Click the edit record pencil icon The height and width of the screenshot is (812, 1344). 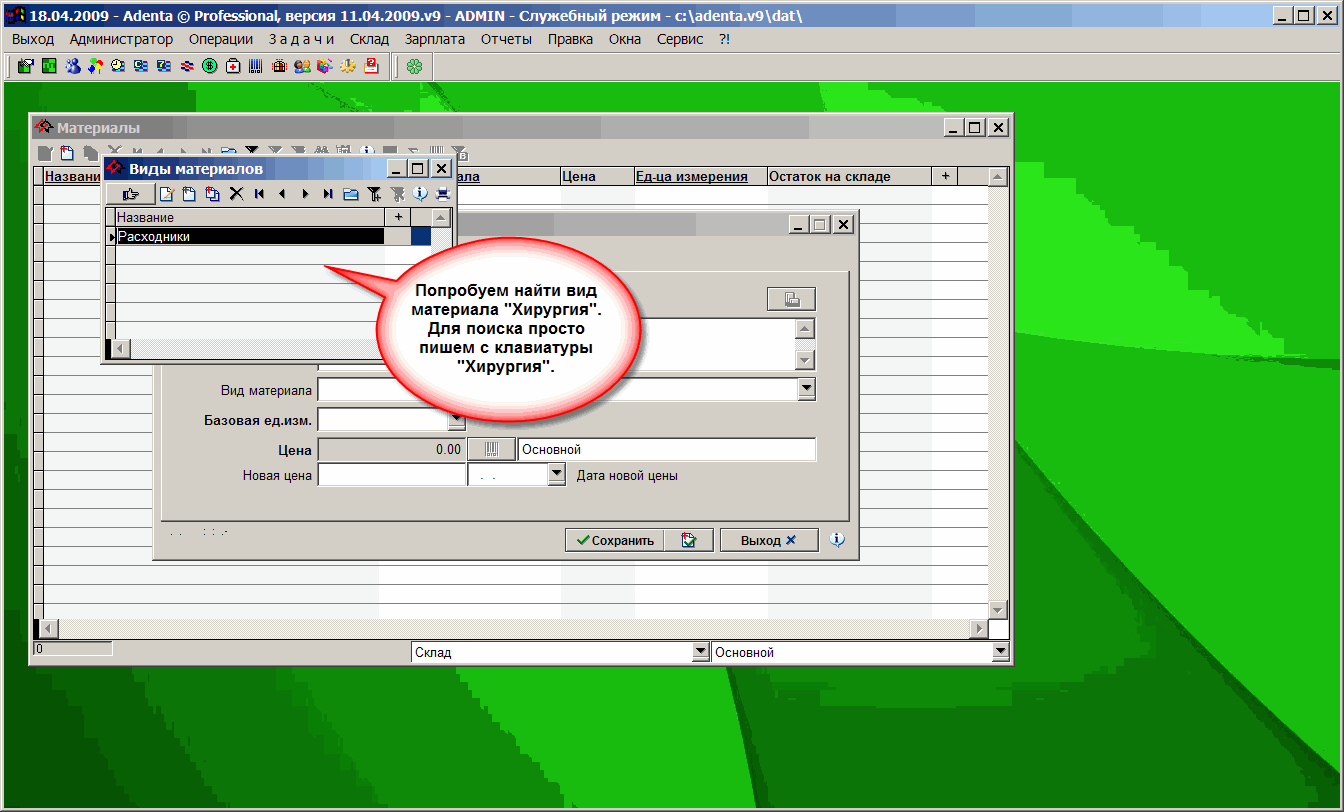click(x=167, y=194)
